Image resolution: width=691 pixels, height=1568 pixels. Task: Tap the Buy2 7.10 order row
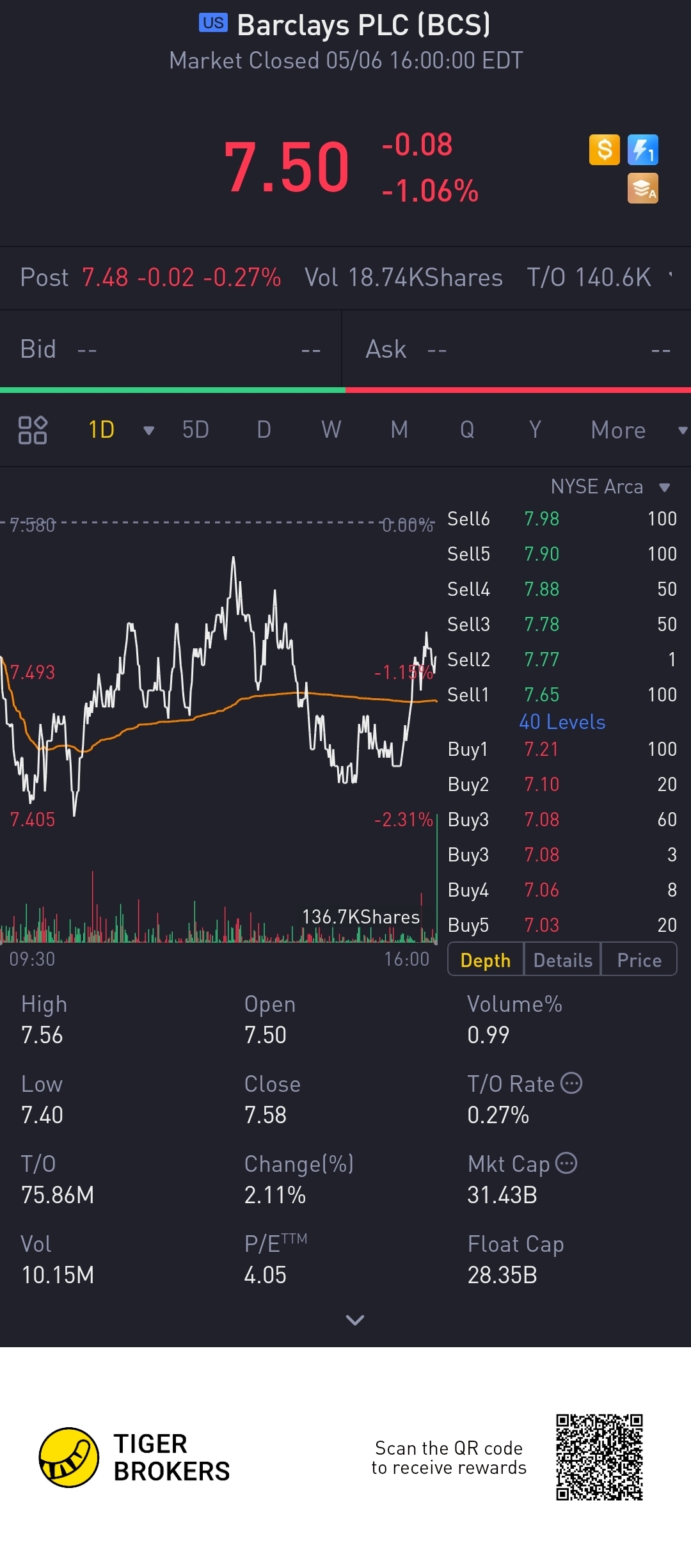562,785
